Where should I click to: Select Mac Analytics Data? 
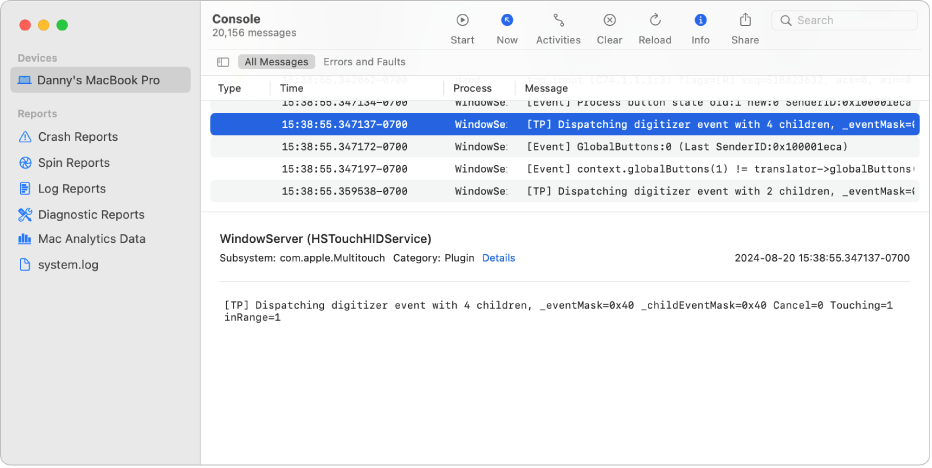tap(91, 239)
